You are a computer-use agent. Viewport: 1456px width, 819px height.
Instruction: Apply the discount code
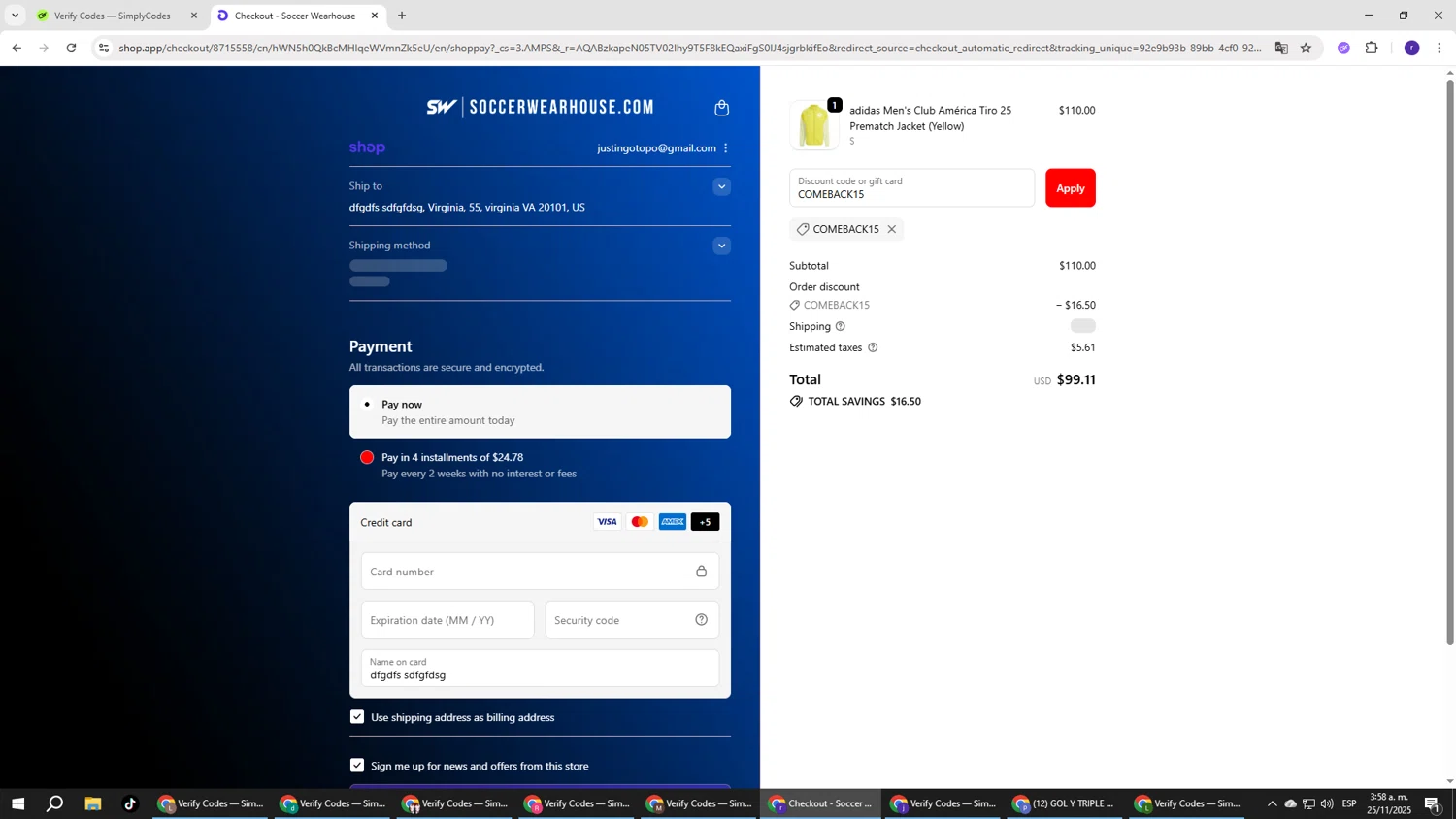(1070, 188)
